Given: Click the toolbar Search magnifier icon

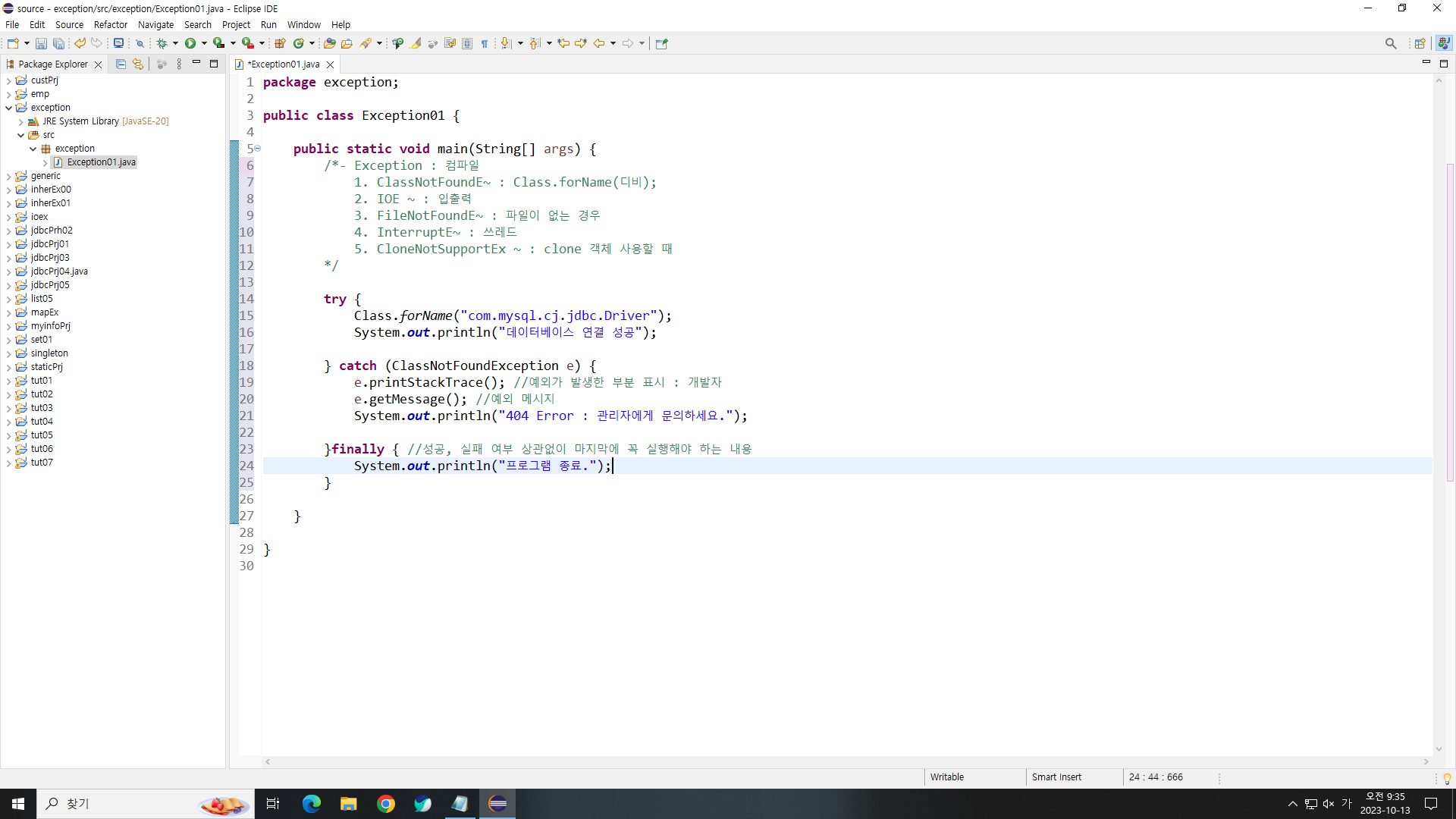Looking at the screenshot, I should [x=1390, y=44].
